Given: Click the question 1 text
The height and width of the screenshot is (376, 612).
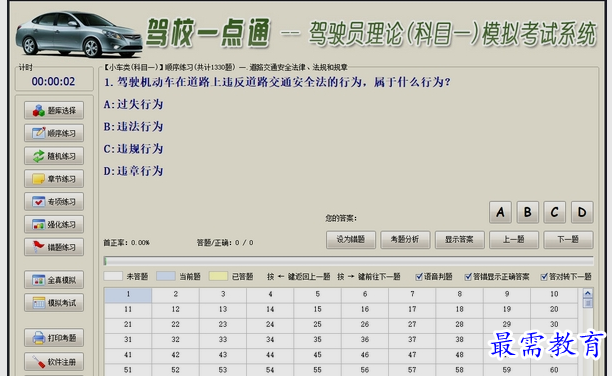Looking at the screenshot, I should [x=277, y=82].
